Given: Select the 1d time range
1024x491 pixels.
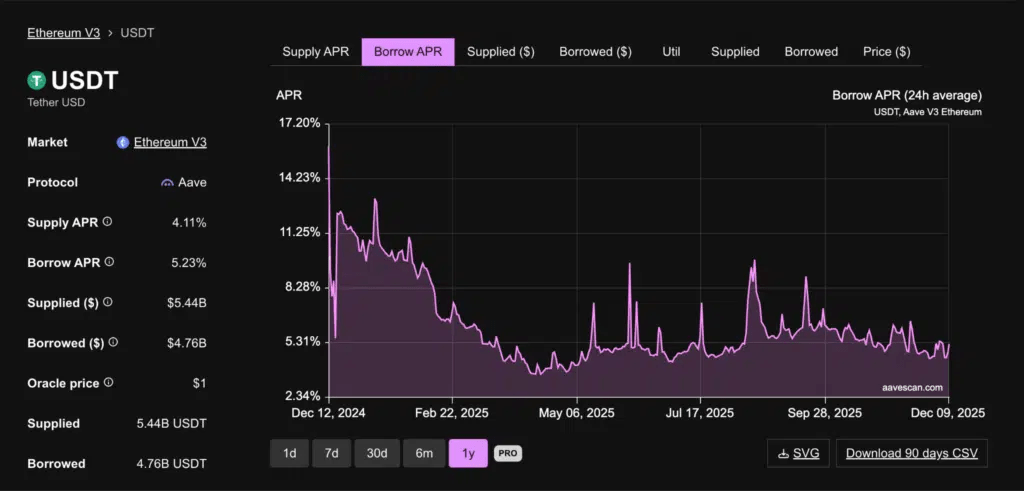Looking at the screenshot, I should point(289,453).
